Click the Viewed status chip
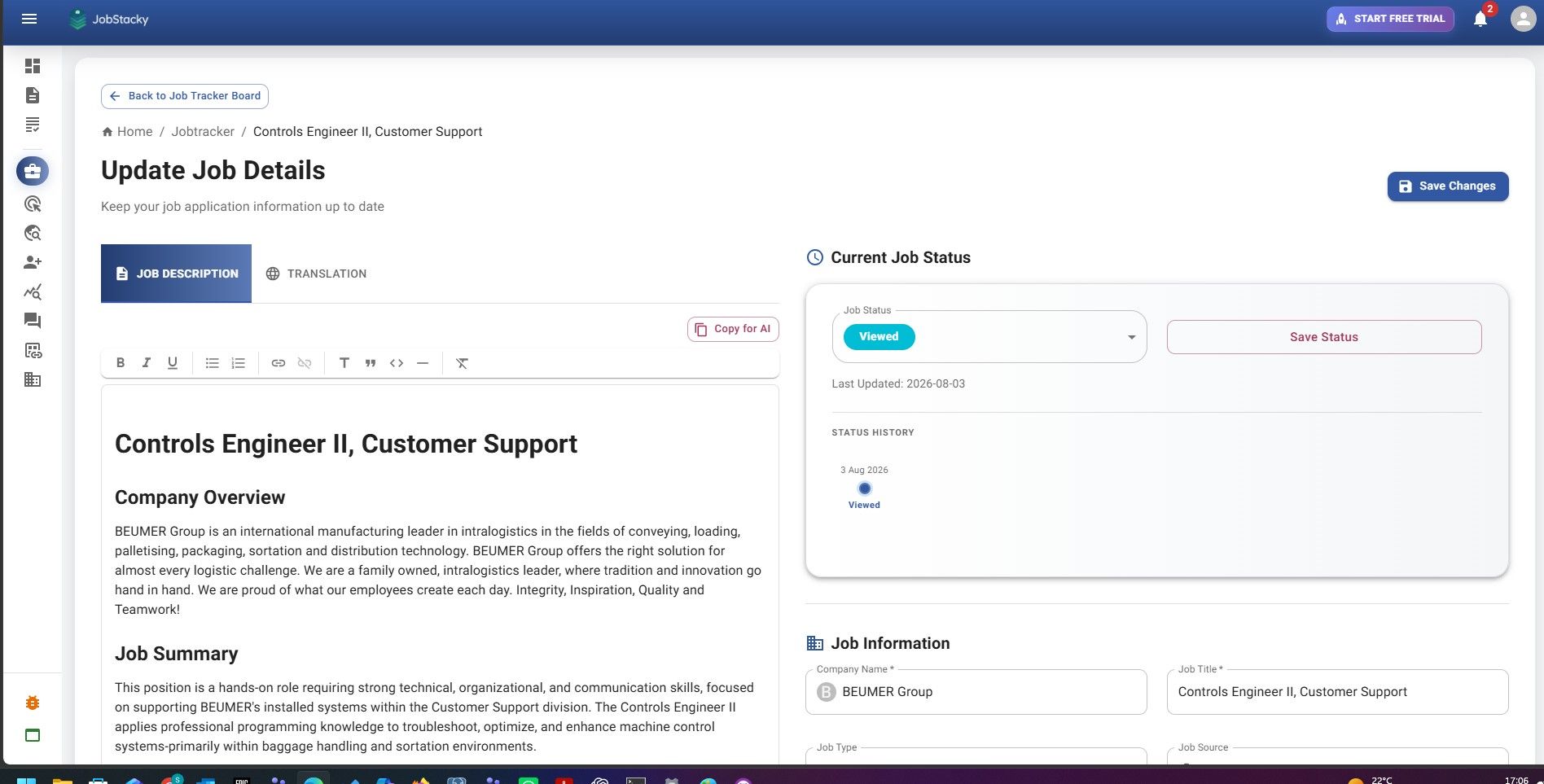1544x784 pixels. [879, 337]
